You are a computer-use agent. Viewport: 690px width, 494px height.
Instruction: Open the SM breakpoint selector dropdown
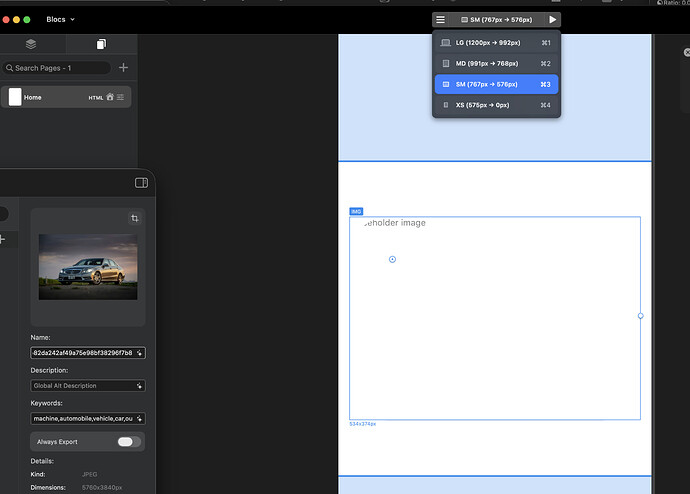pos(496,20)
